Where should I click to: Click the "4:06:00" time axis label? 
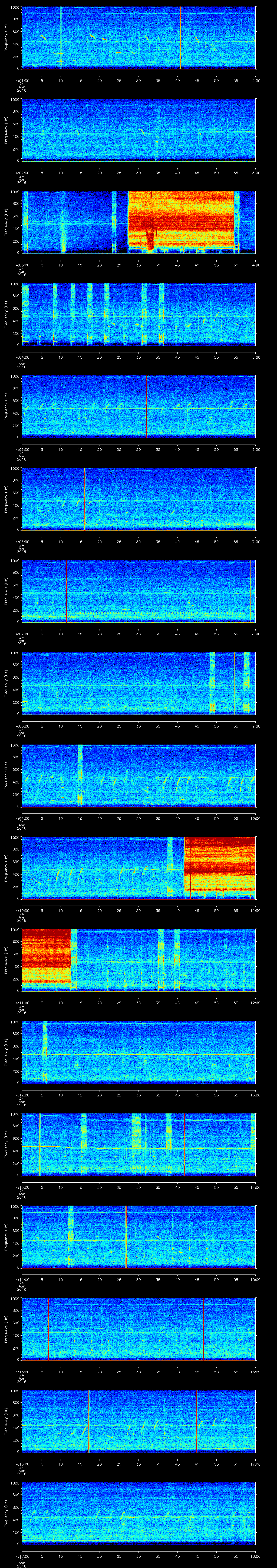coord(22,541)
